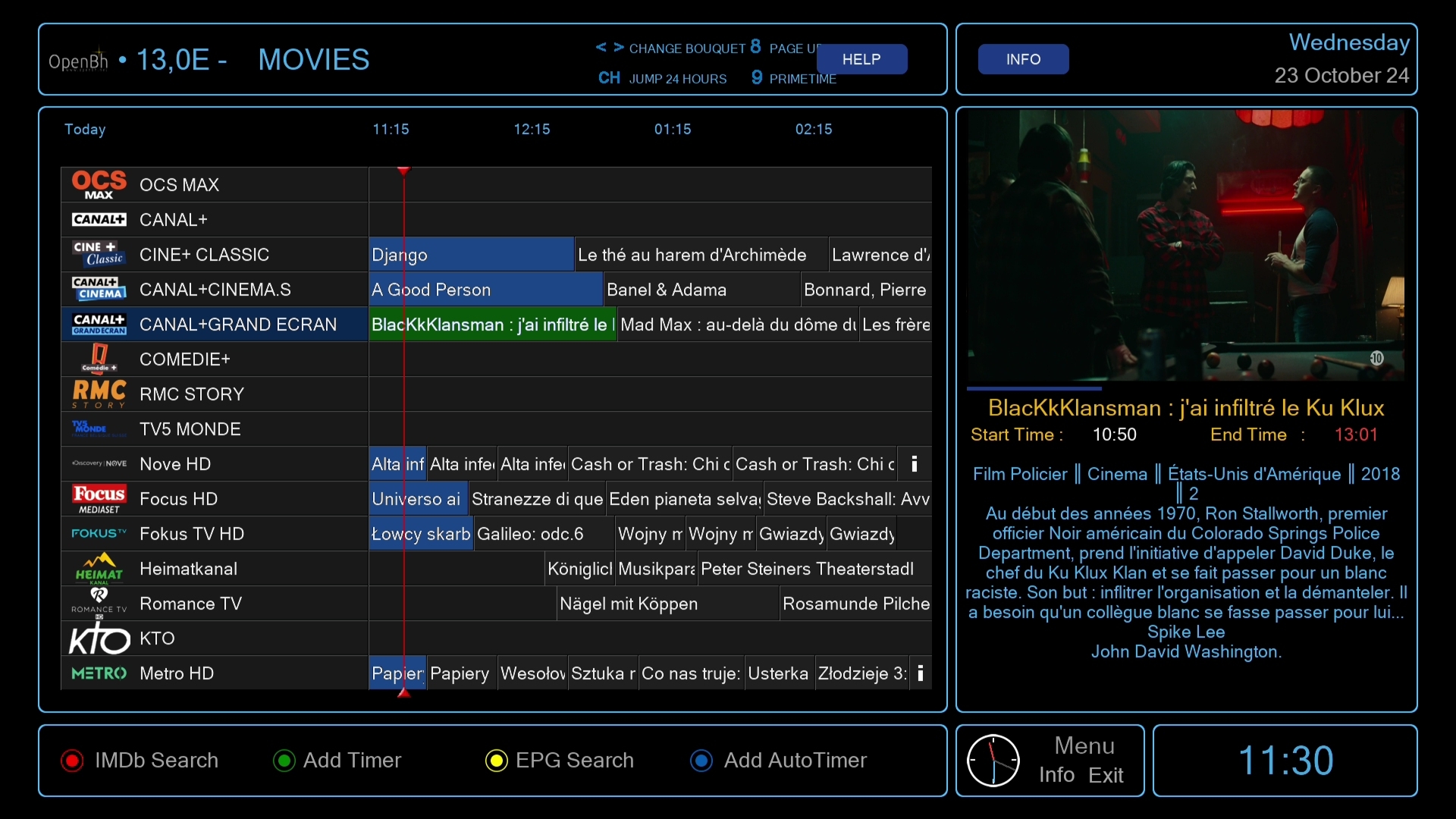Click the 01:15 time header
This screenshot has height=819, width=1456.
(673, 130)
